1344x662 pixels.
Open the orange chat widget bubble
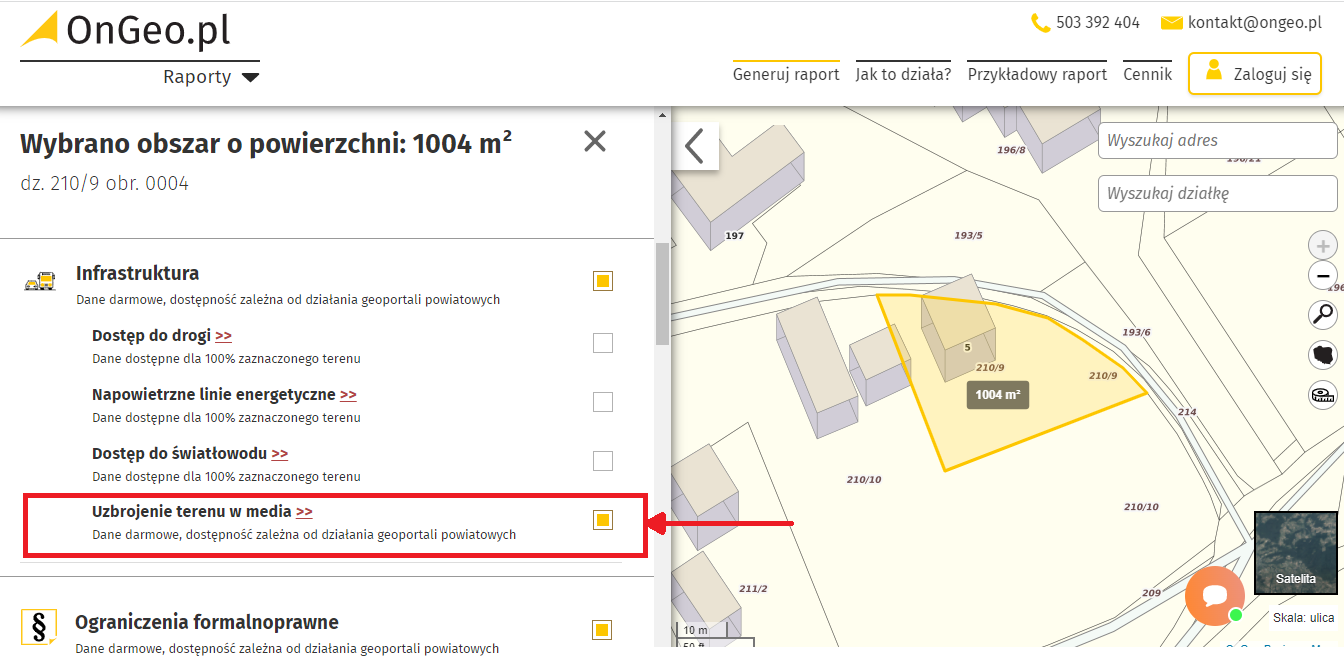(1214, 596)
